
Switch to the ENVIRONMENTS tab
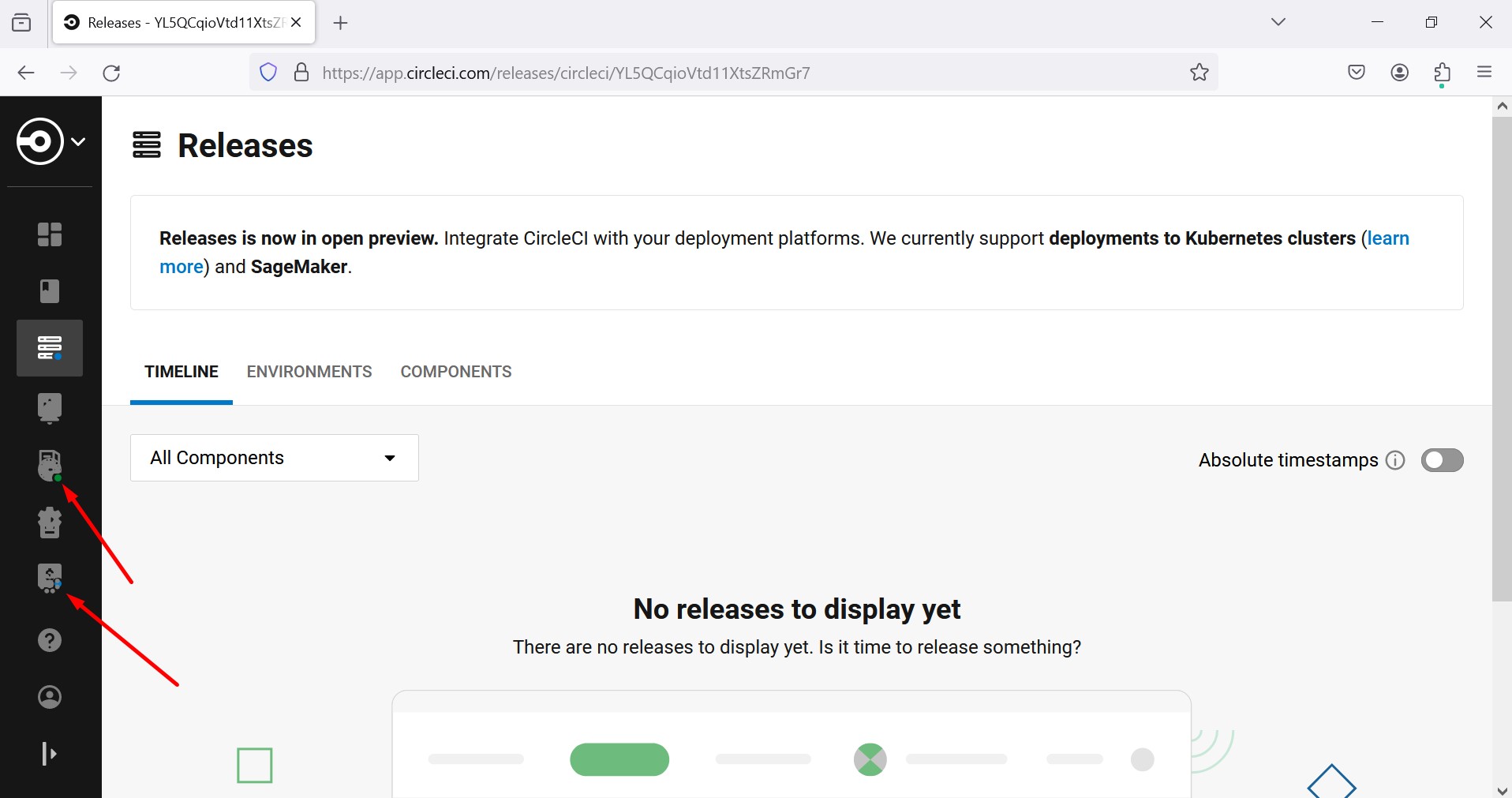[309, 372]
